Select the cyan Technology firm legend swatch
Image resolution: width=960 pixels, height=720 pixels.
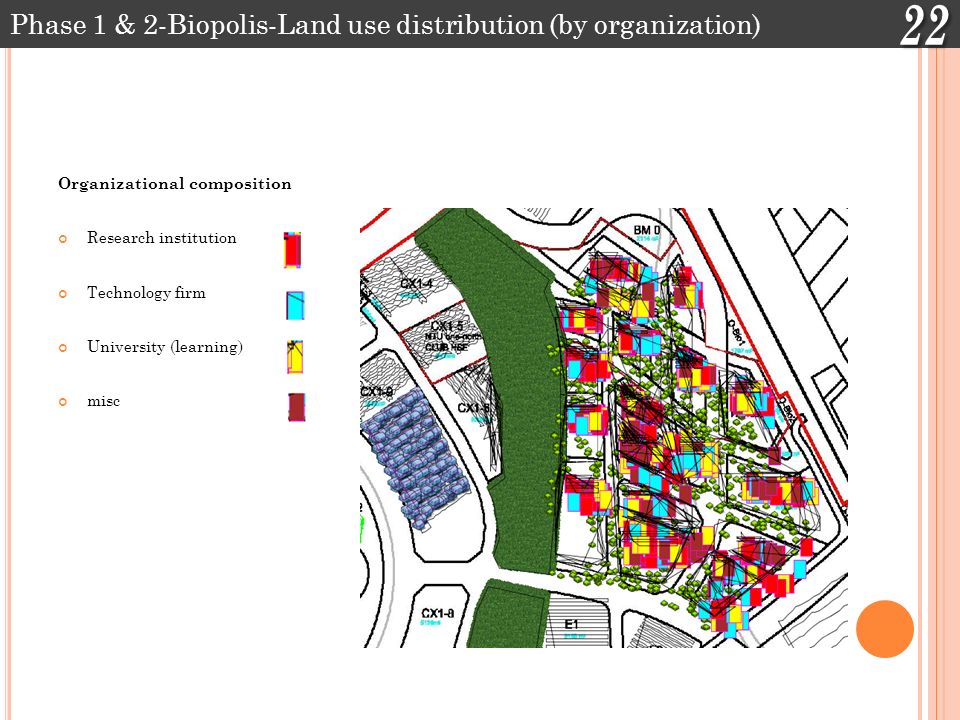(x=295, y=305)
